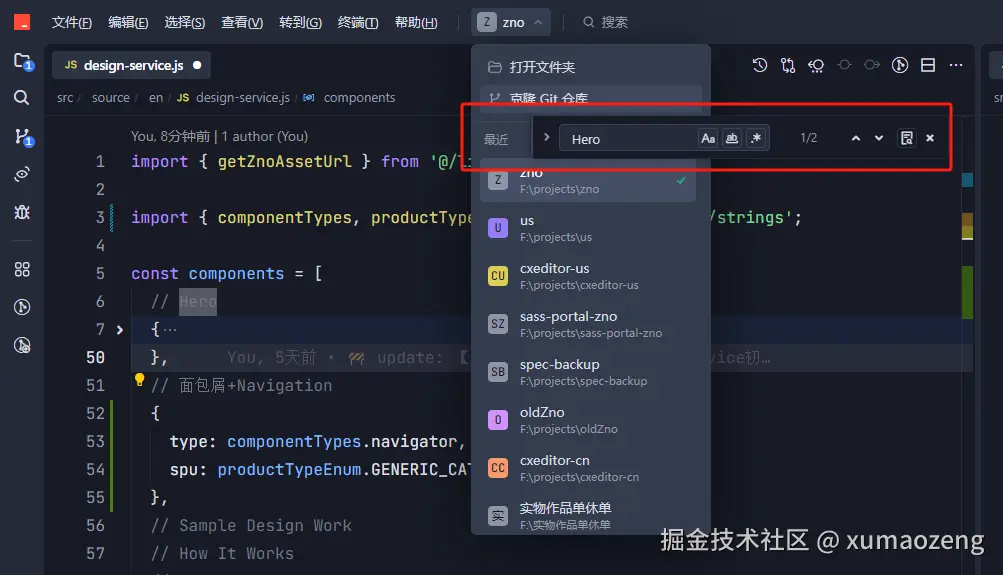Click components symbol in the breadcrumb
The height and width of the screenshot is (575, 1003).
359,98
